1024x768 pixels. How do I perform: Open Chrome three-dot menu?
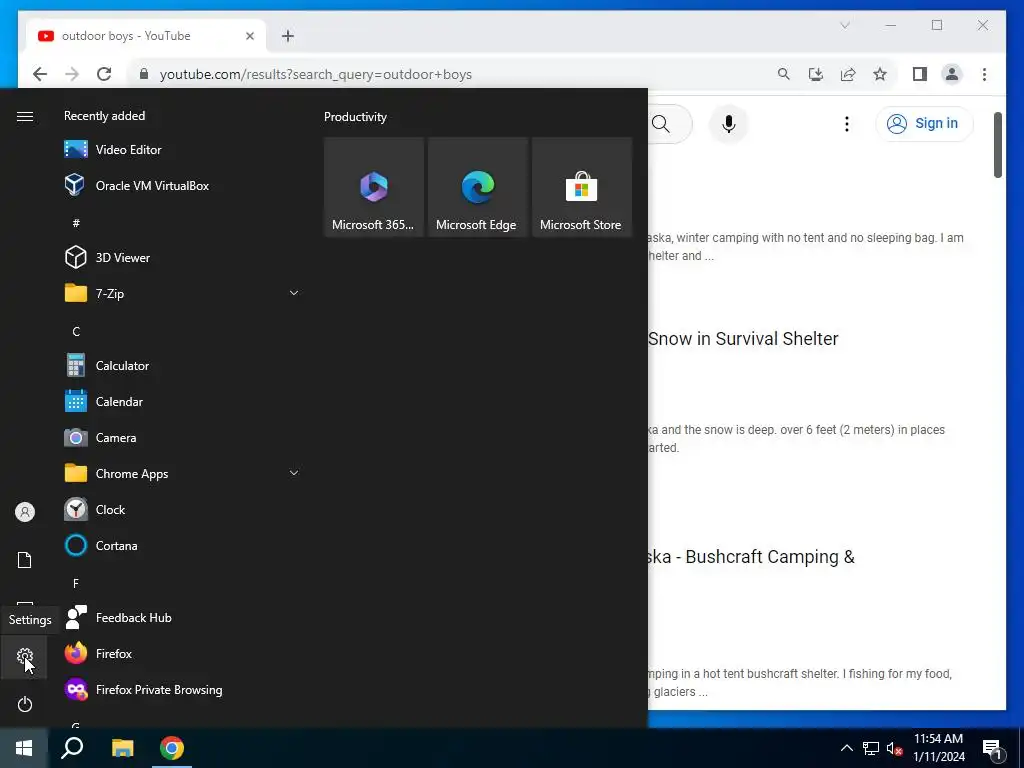tap(984, 74)
